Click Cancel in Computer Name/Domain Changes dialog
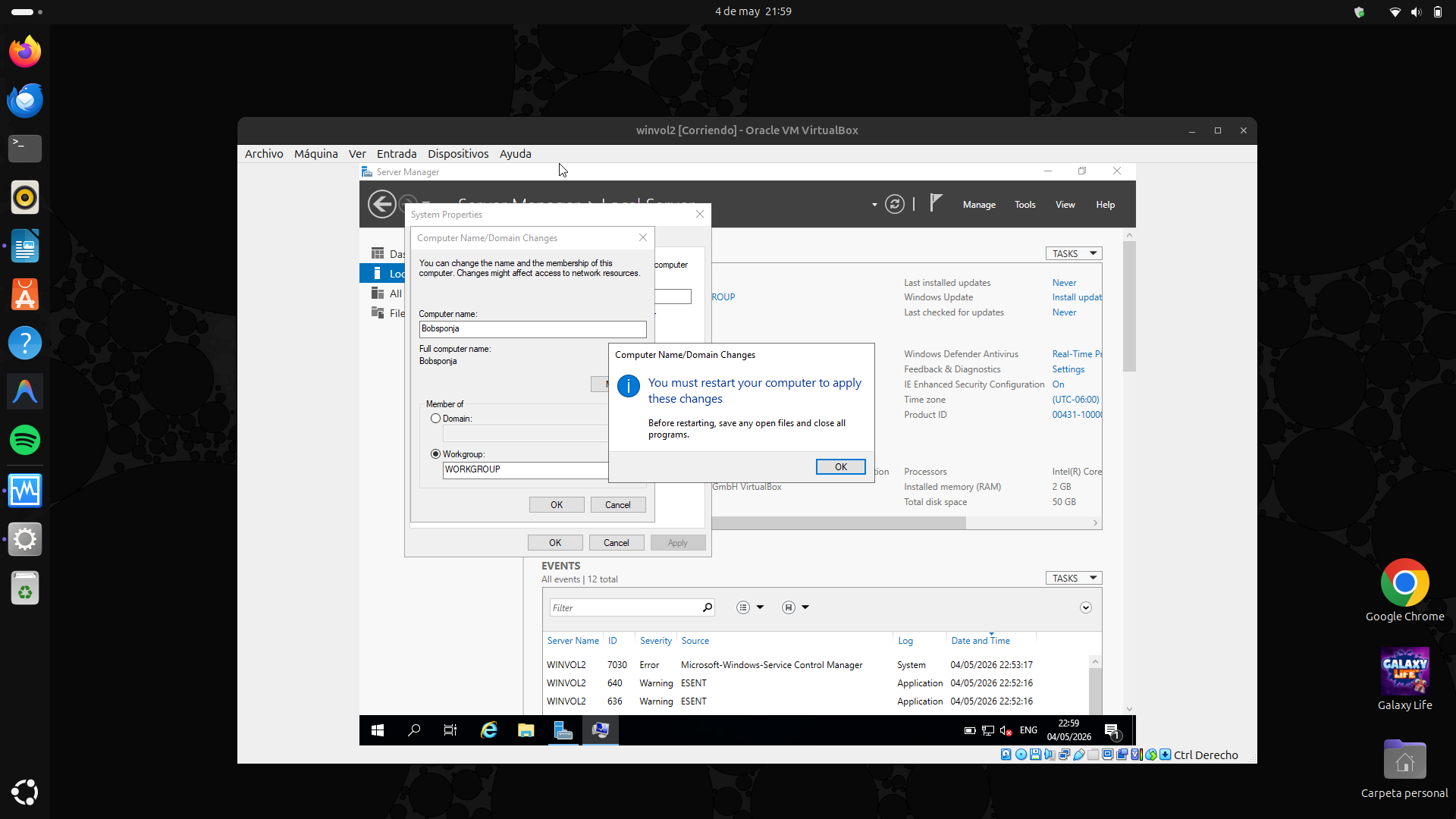1456x819 pixels. (617, 505)
